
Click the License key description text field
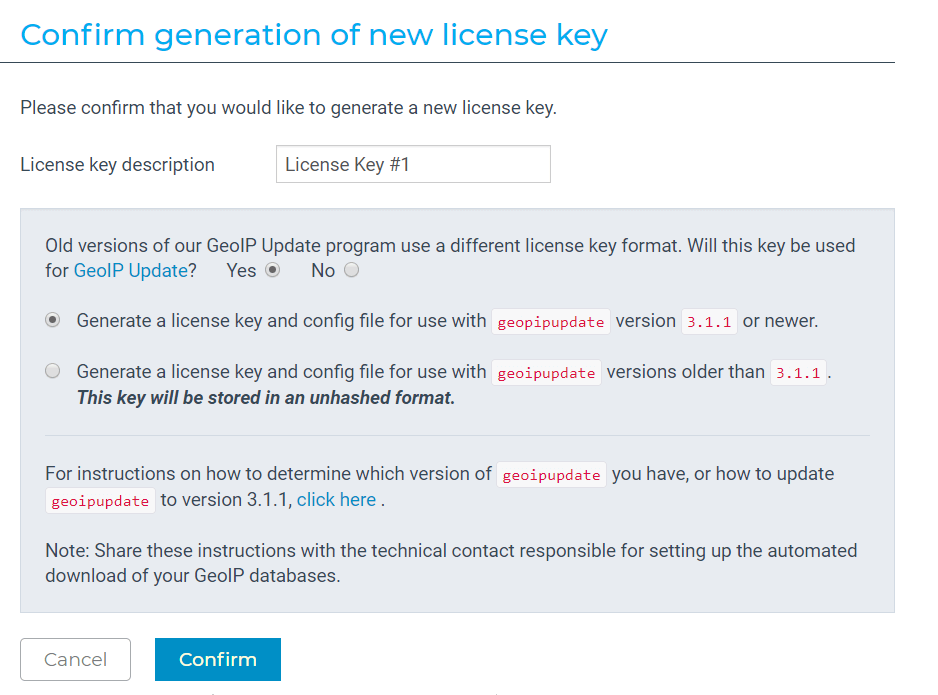(413, 165)
